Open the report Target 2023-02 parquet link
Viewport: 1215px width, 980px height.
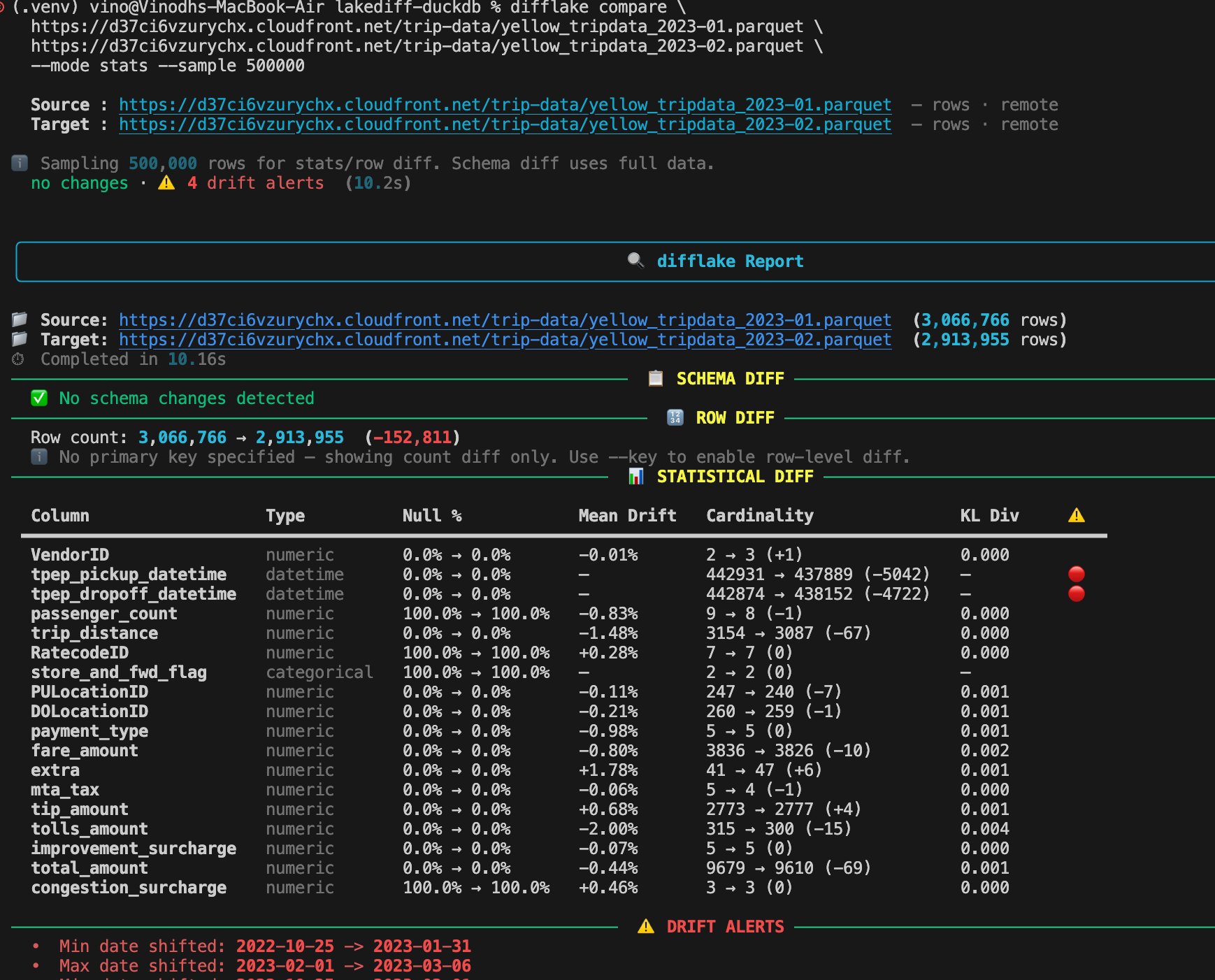click(505, 340)
